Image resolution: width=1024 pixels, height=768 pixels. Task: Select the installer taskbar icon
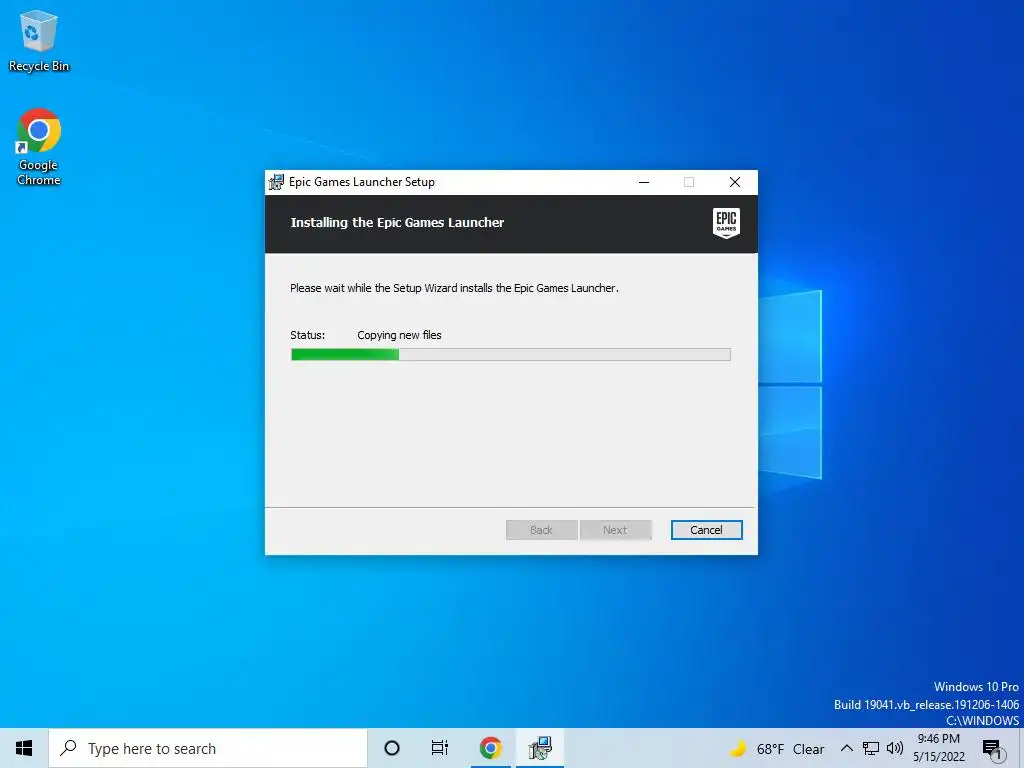(540, 748)
